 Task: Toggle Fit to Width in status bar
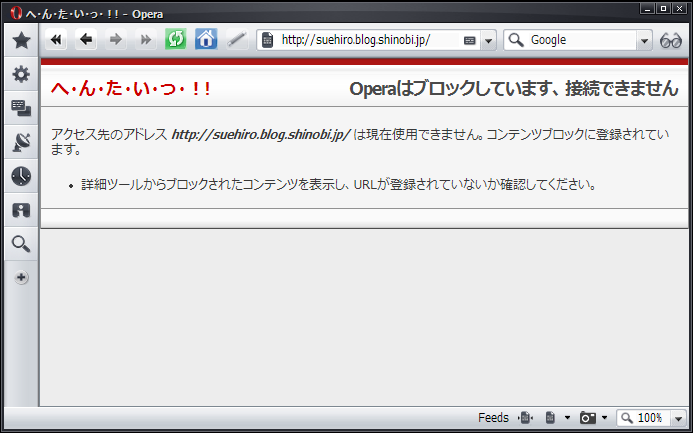(525, 418)
